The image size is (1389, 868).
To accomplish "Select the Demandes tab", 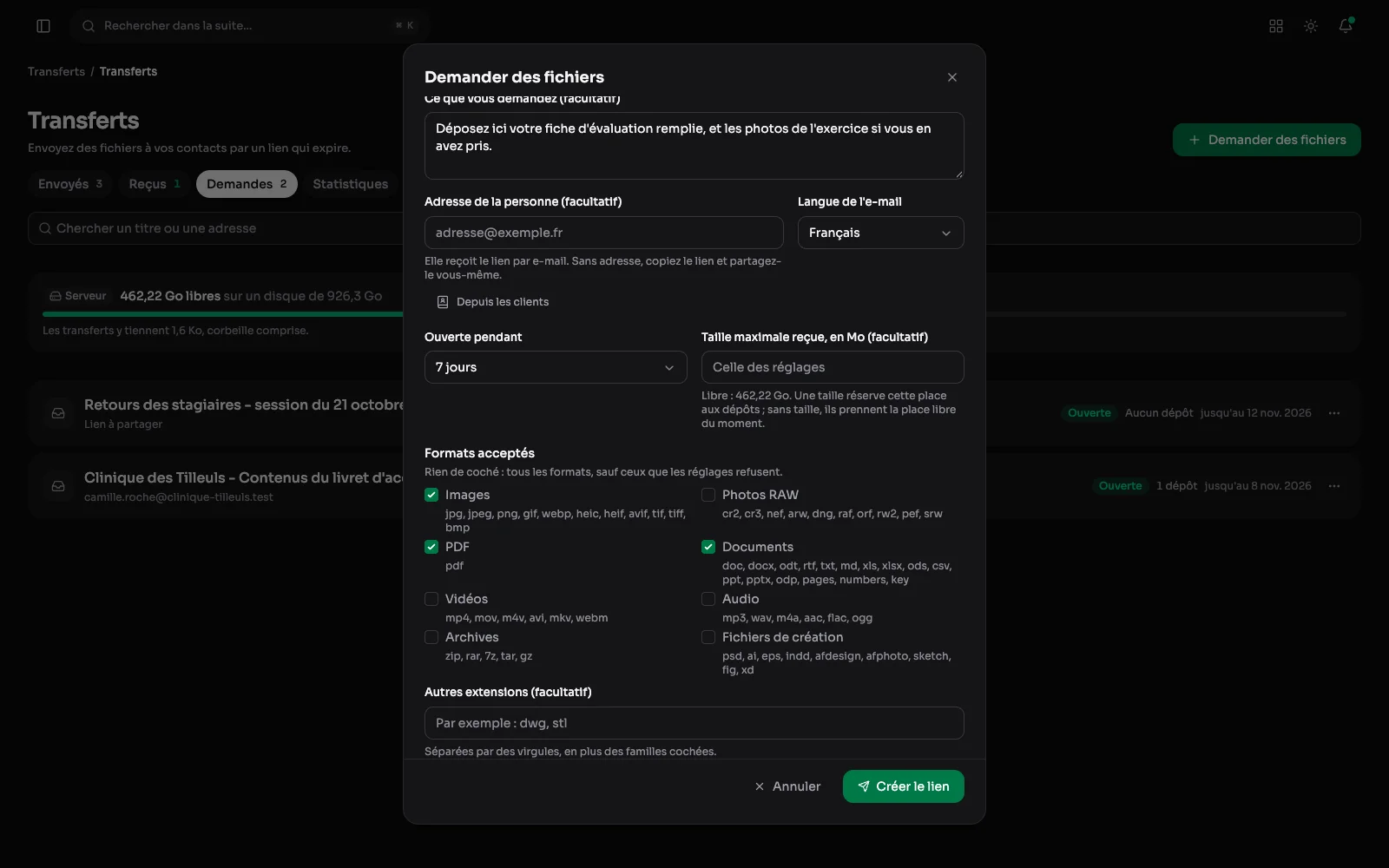I will [247, 184].
